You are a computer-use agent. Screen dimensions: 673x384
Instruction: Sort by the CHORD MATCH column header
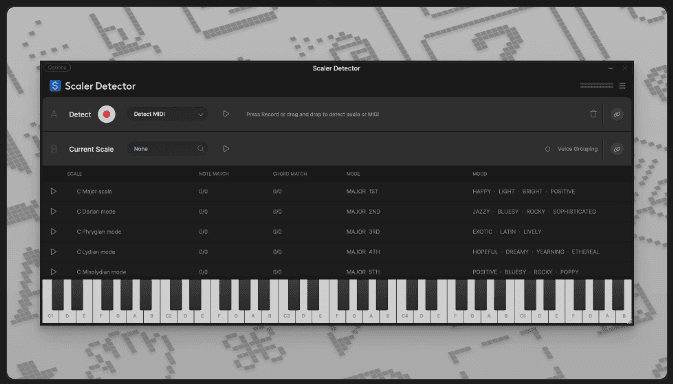(290, 174)
